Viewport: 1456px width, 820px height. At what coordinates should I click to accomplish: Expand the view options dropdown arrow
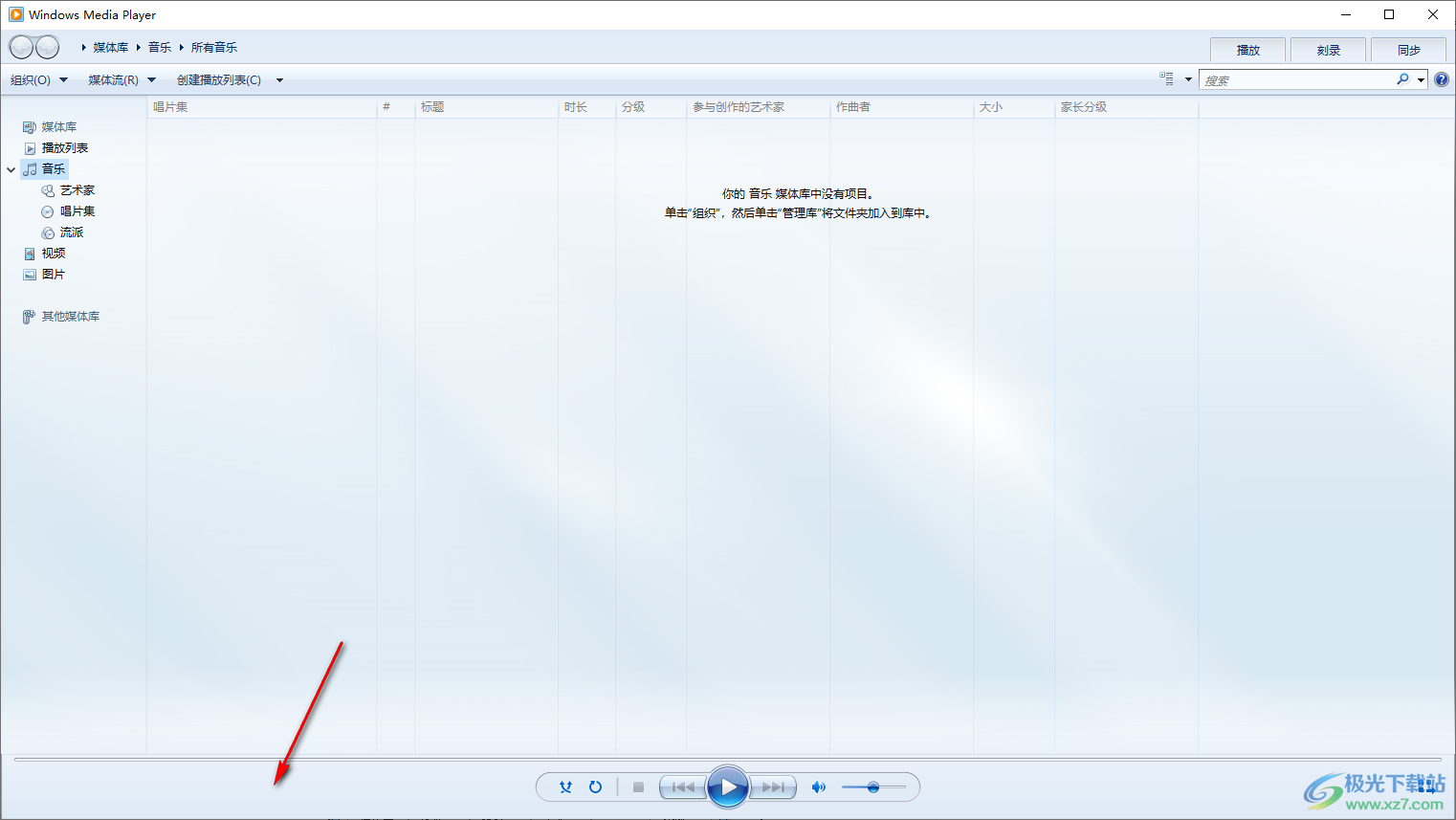click(x=1188, y=79)
